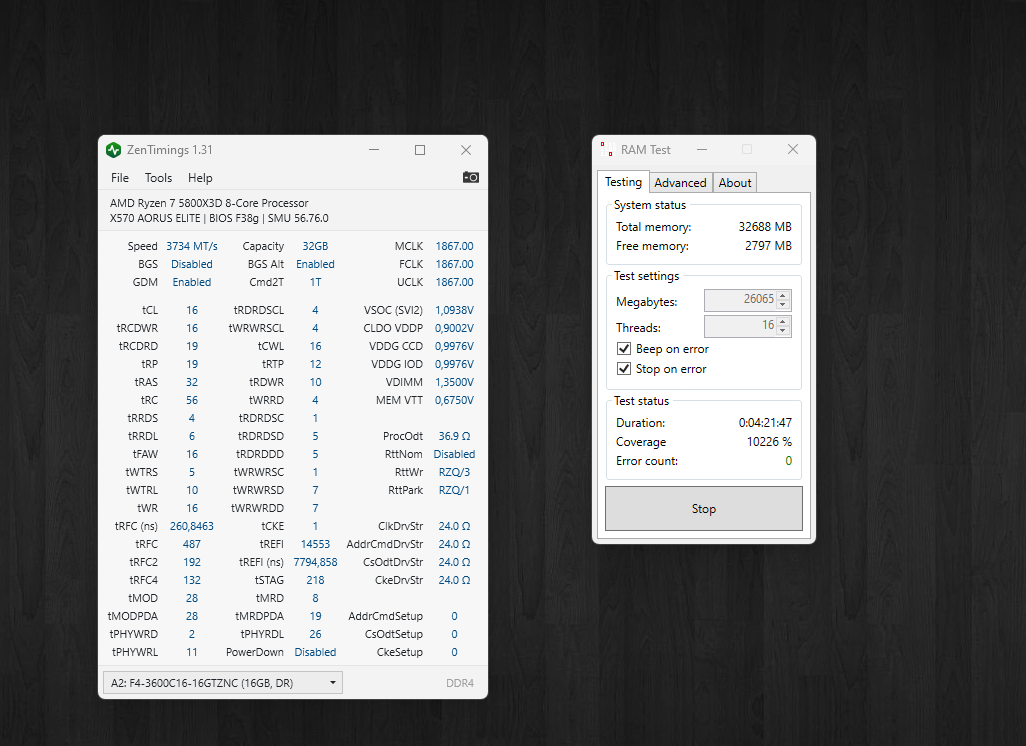
Task: Click the Duration value 0:04:21:47
Action: 765,423
